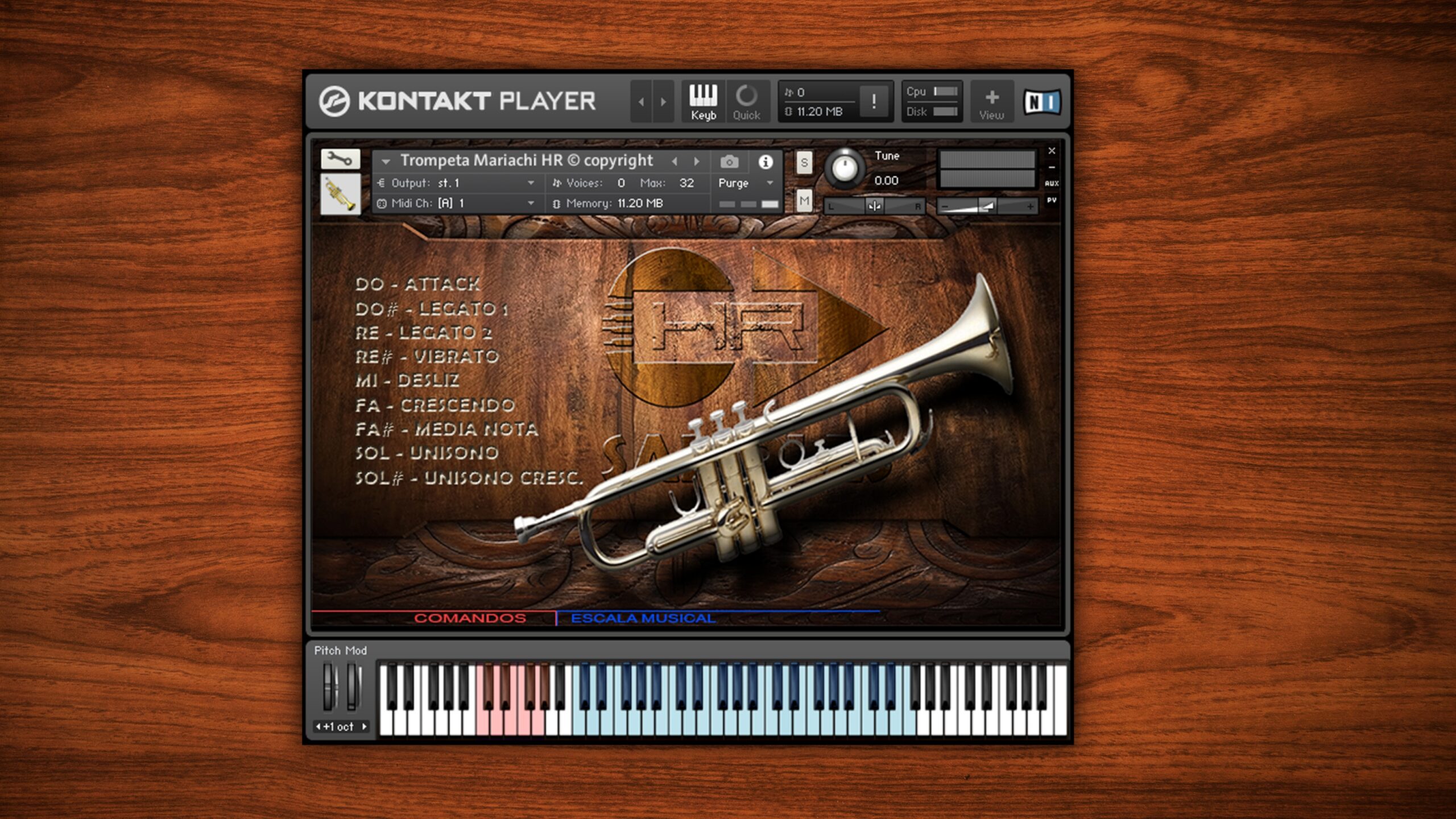Open the View menu plus icon
This screenshot has height=819, width=1456.
coord(991,102)
